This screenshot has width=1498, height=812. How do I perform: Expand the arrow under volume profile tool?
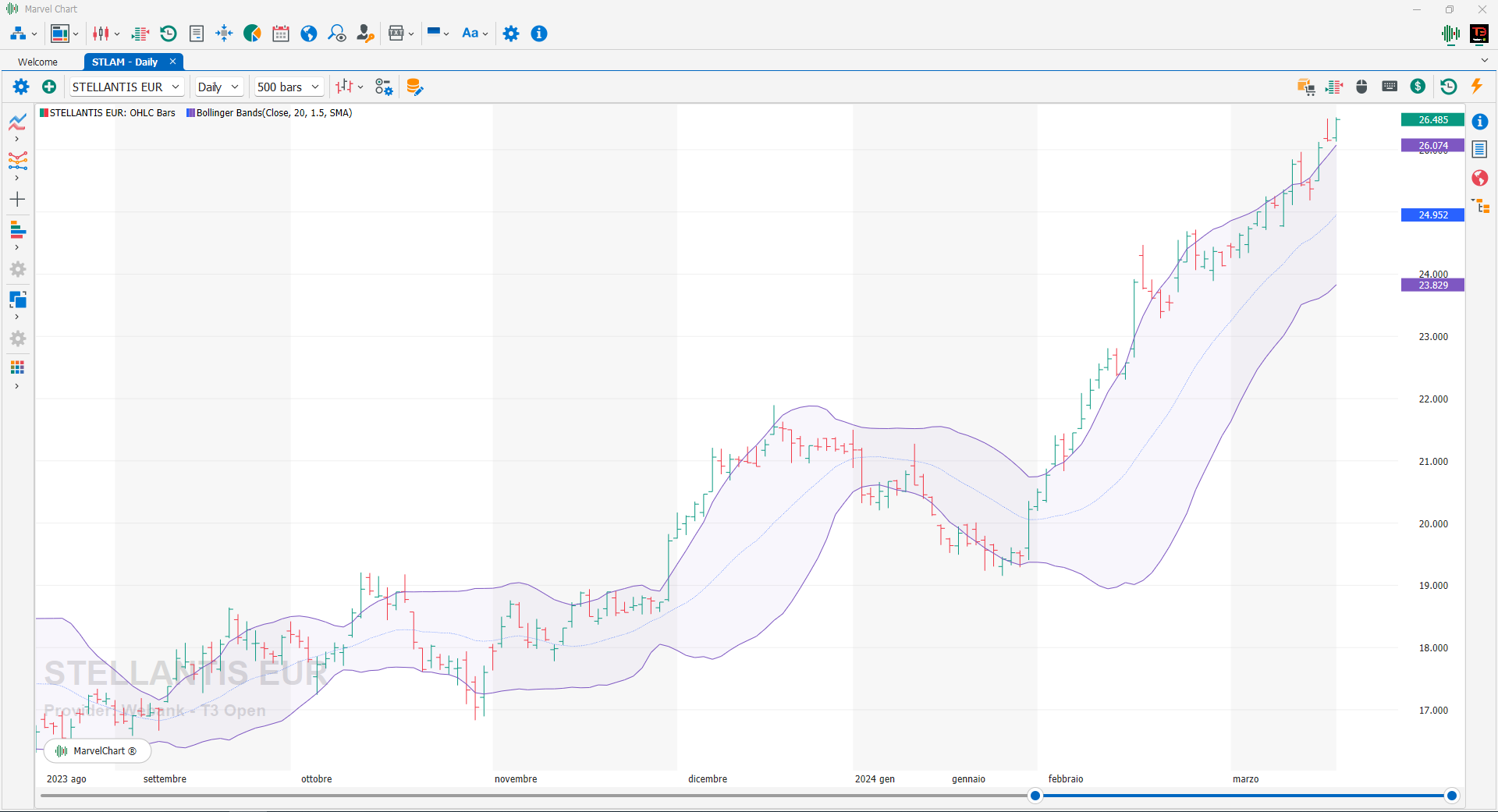pyautogui.click(x=17, y=247)
